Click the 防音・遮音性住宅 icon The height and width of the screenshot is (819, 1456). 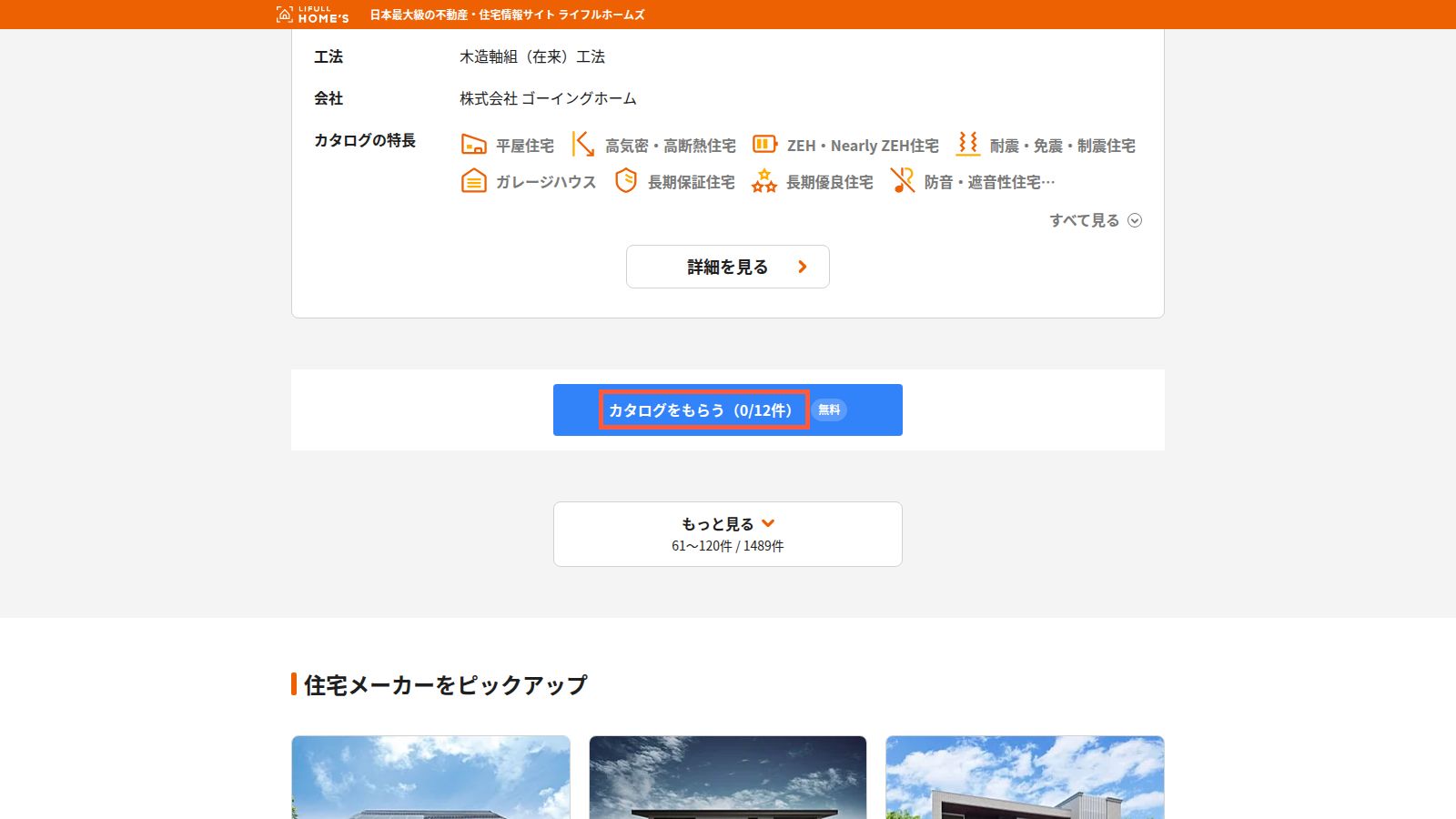(902, 181)
